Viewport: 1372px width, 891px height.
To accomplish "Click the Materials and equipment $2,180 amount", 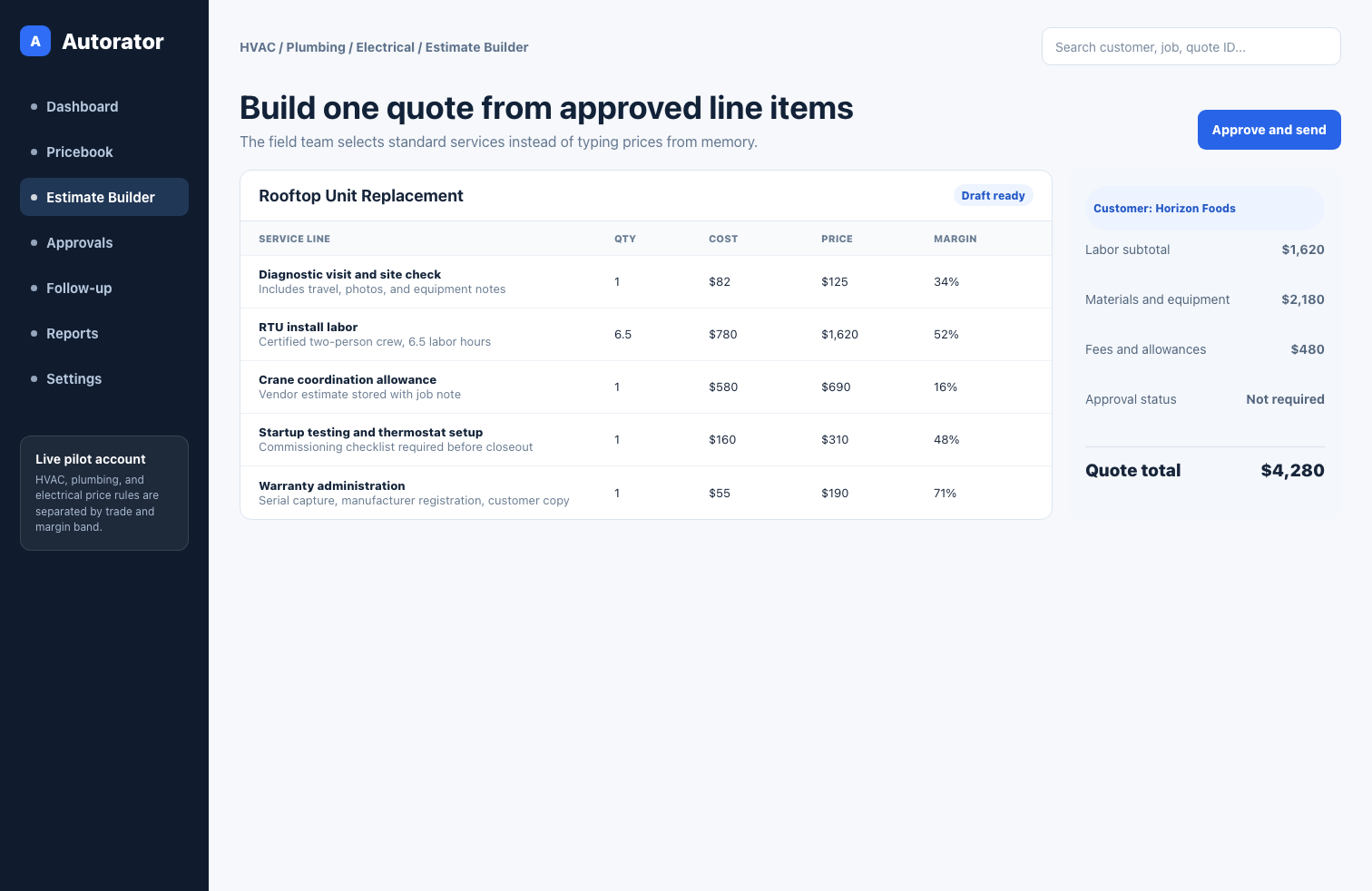I will pos(1303,299).
